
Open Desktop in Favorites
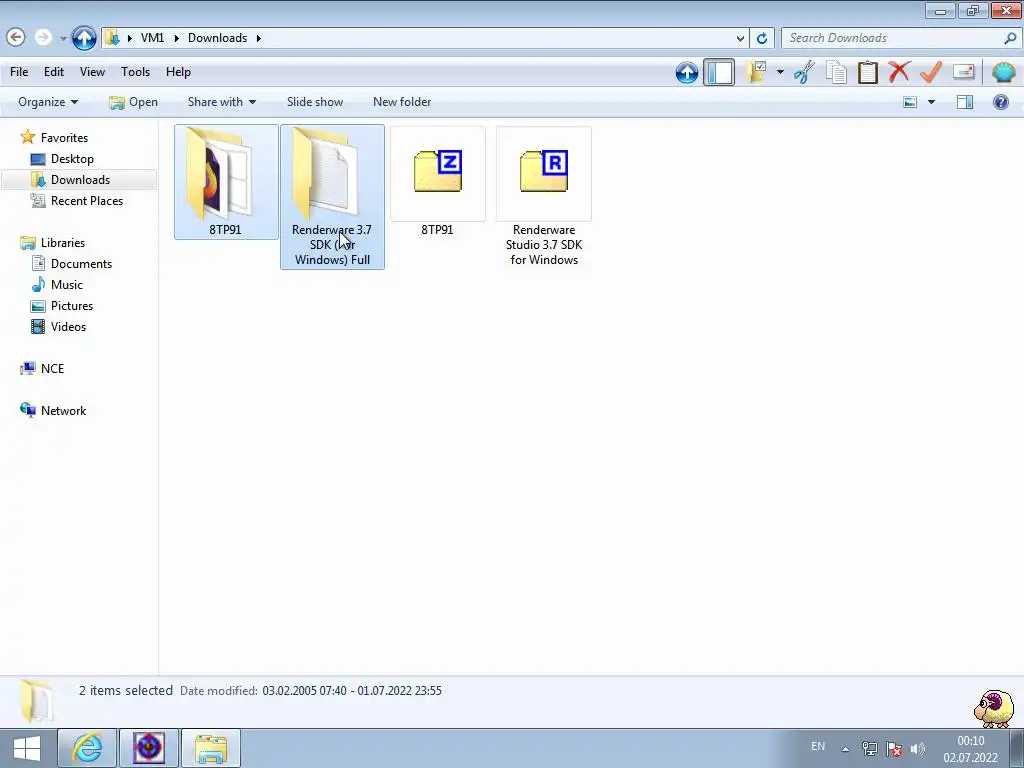tap(72, 159)
